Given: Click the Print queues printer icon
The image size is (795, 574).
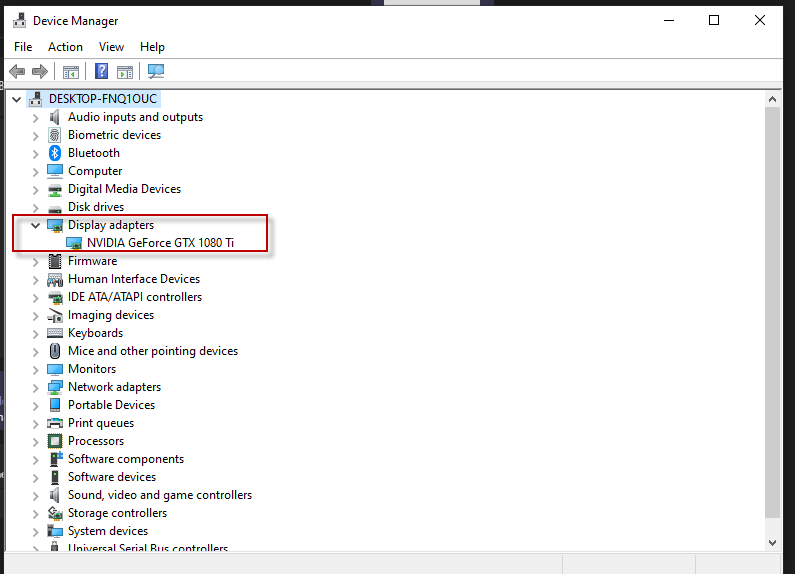Looking at the screenshot, I should click(x=55, y=423).
